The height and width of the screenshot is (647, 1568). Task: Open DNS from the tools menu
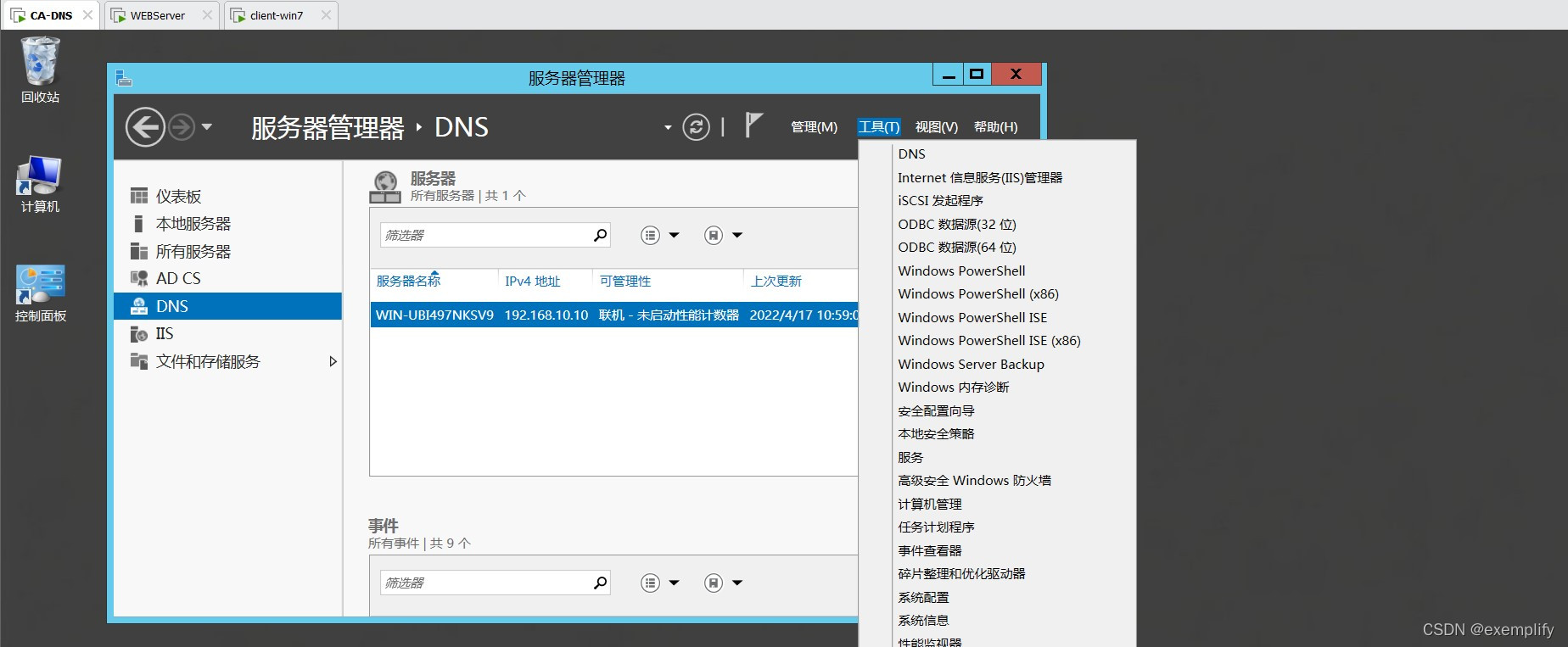tap(912, 153)
